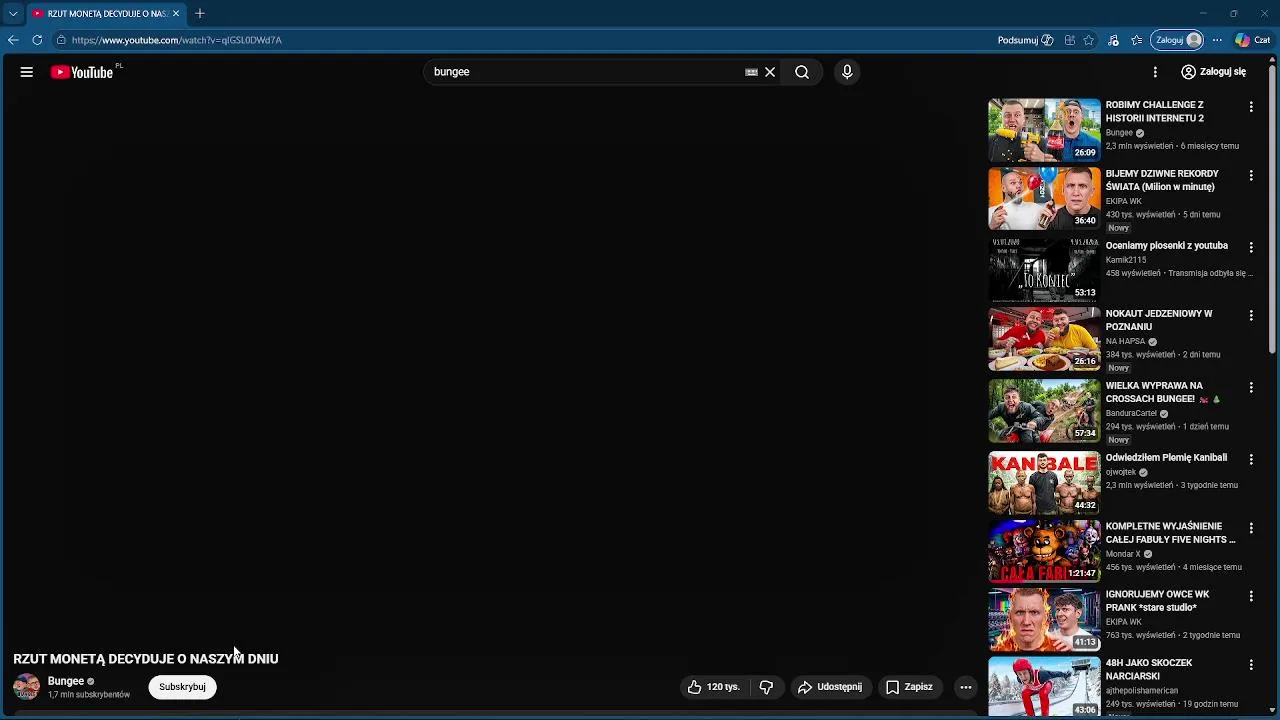The image size is (1280, 720).
Task: Open the NOKAUT JEDZENIOWY W POZNANIU thumbnail
Action: 1044,338
